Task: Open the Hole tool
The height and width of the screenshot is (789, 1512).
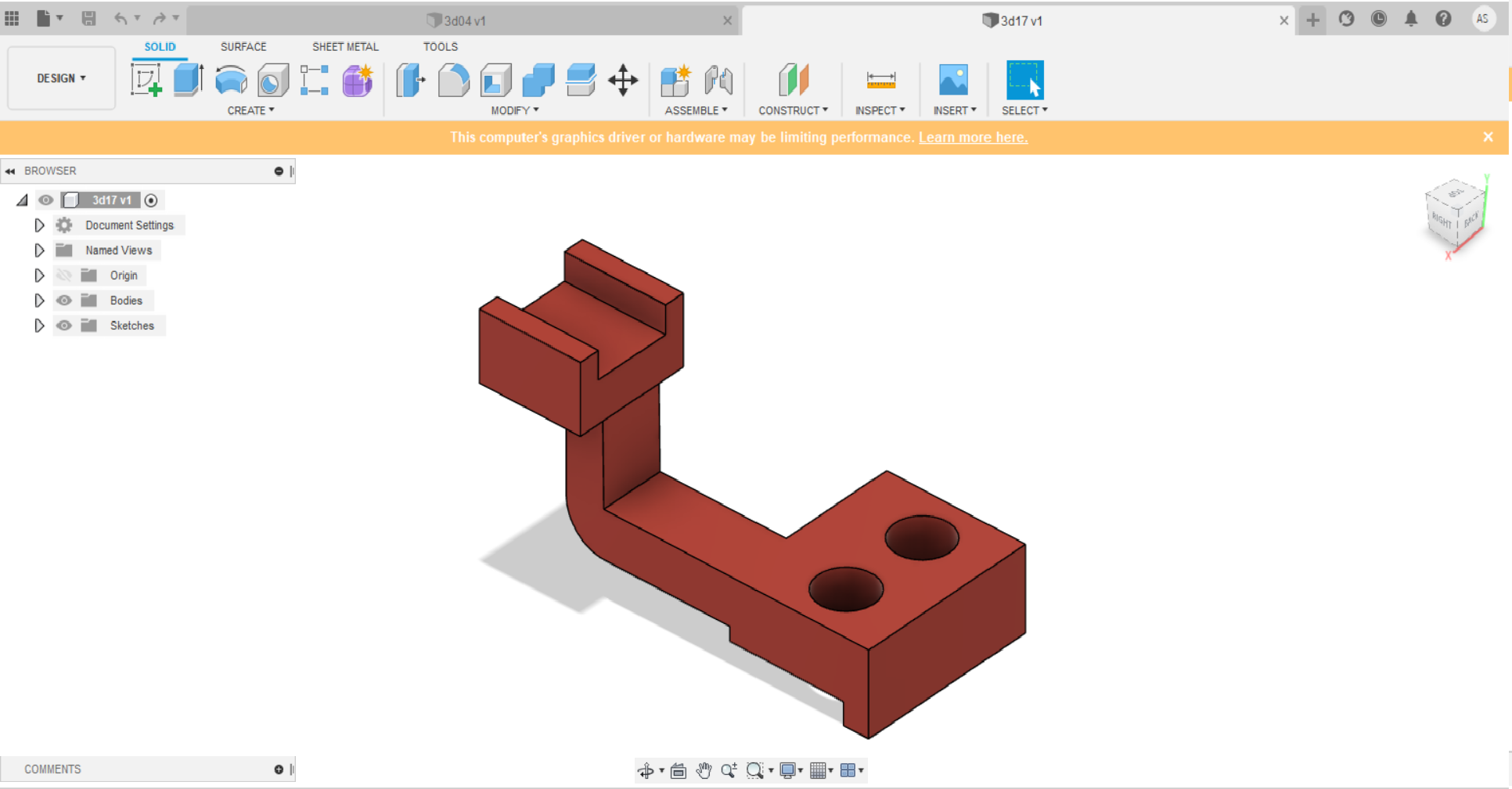Action: pos(272,80)
